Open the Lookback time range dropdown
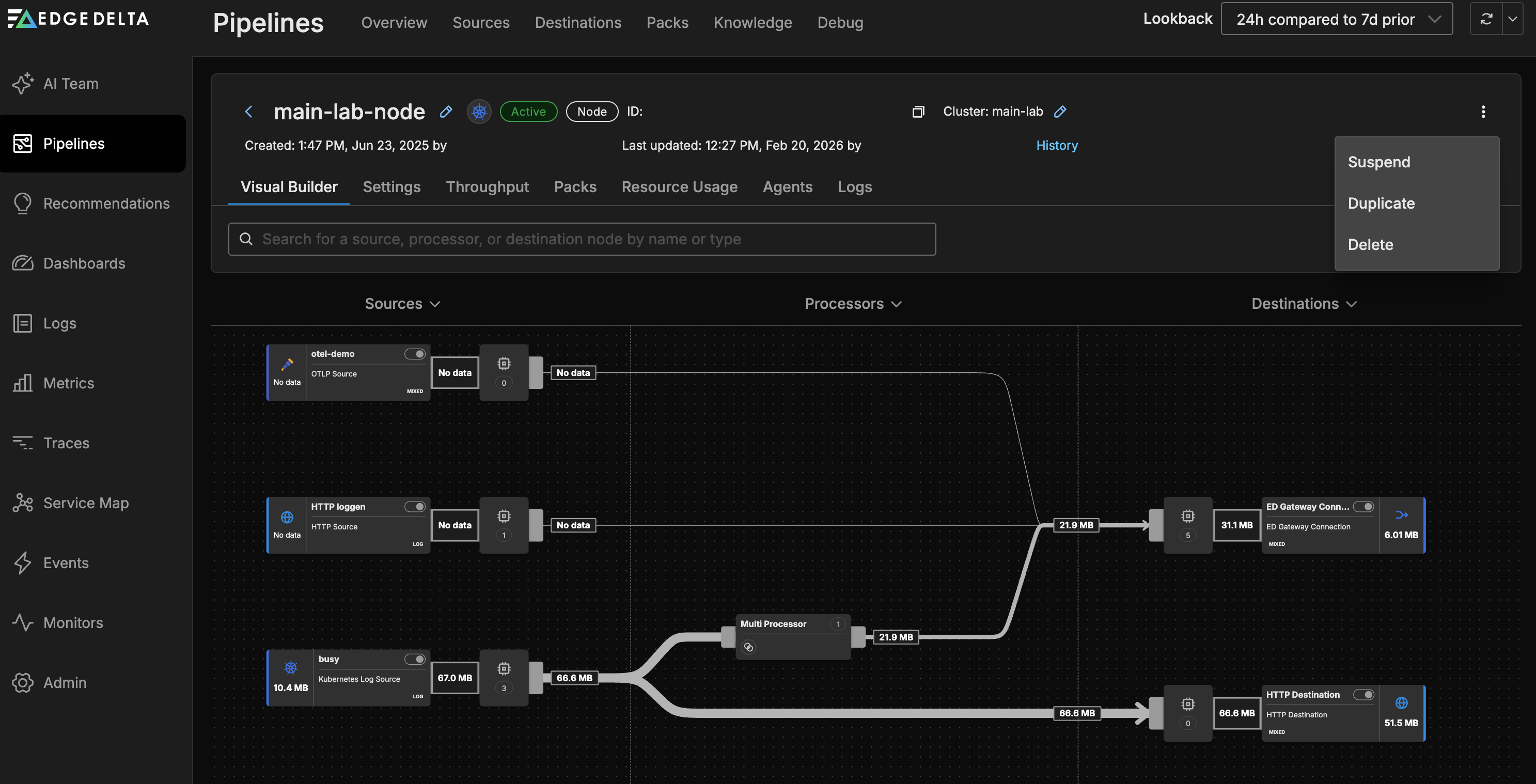Screen dimensions: 1536x784 tap(1336, 19)
